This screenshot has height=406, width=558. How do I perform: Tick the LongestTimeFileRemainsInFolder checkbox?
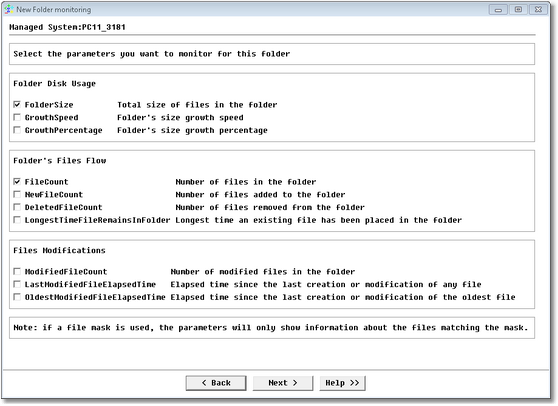pos(17,220)
